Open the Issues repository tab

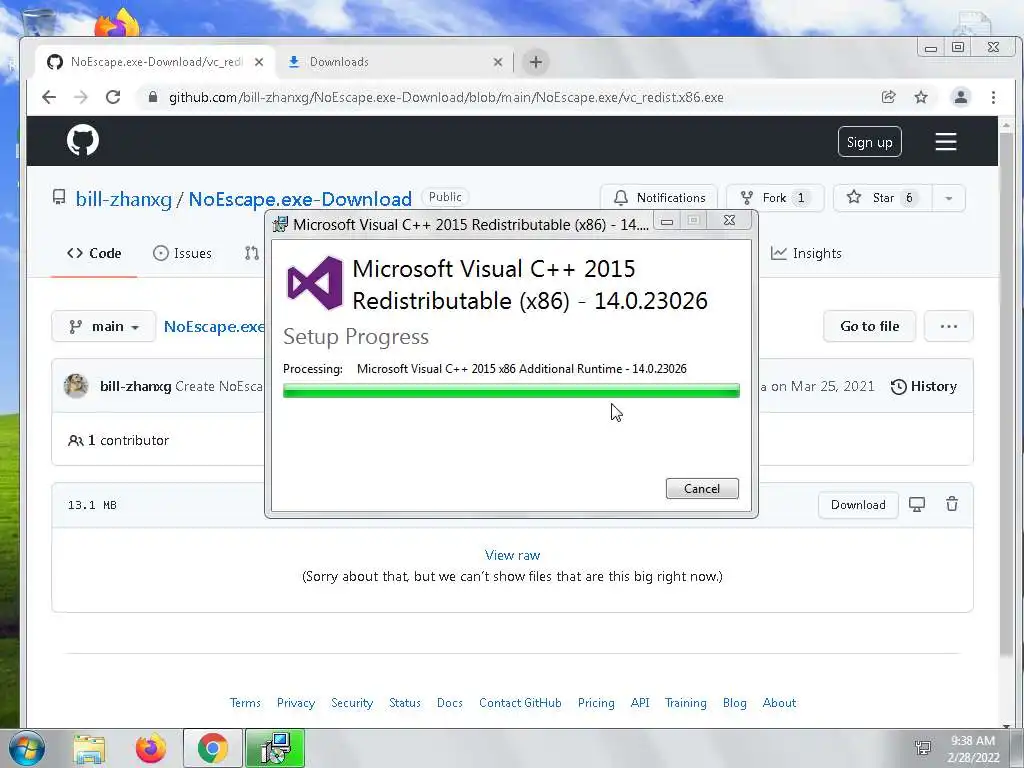tap(182, 253)
